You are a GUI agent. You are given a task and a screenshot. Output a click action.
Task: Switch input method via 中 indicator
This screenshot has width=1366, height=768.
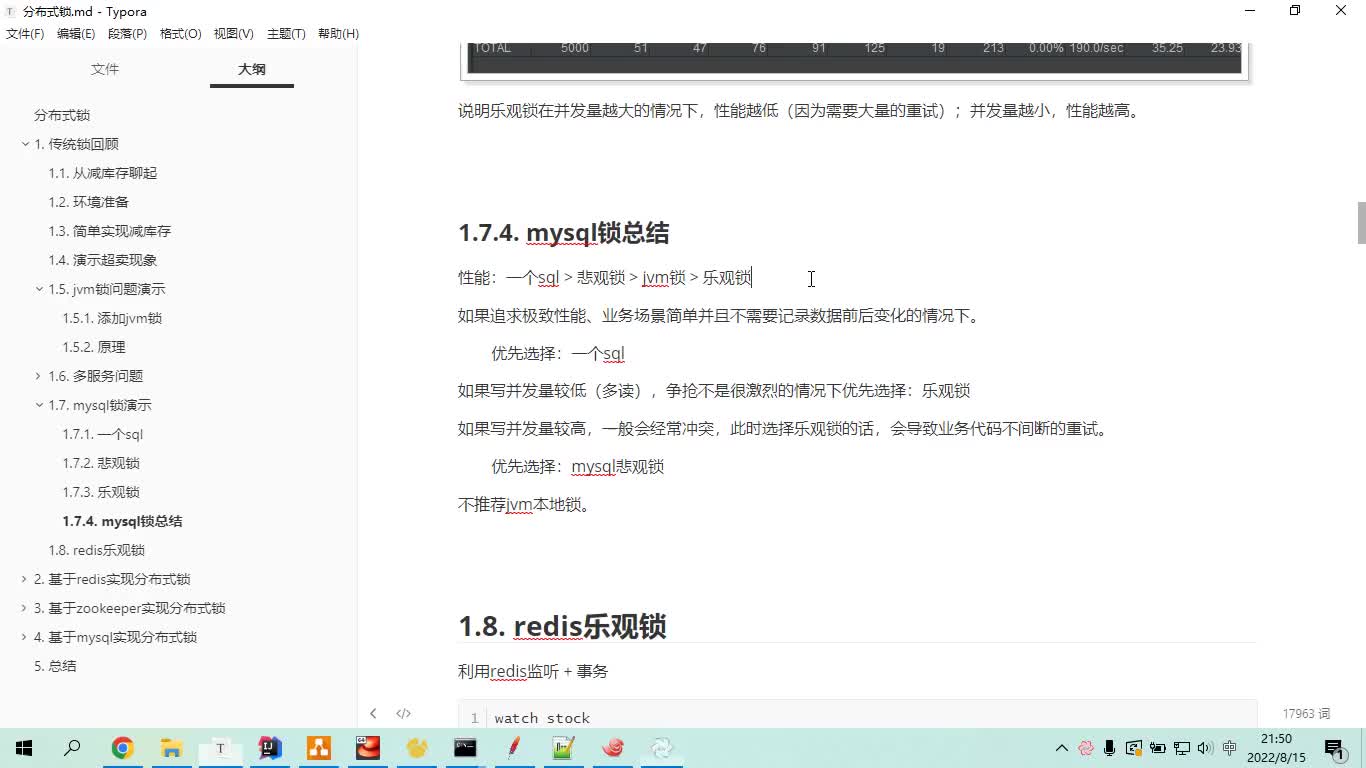[x=1230, y=748]
